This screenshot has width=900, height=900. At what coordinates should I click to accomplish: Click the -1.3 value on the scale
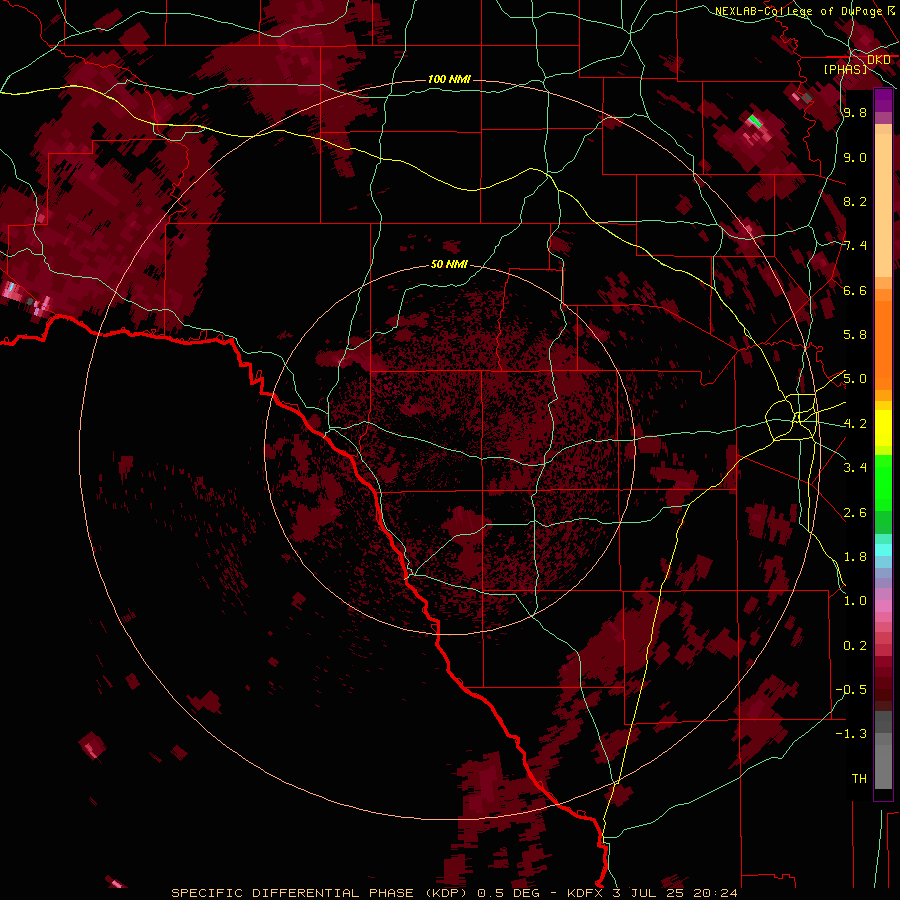(x=851, y=734)
